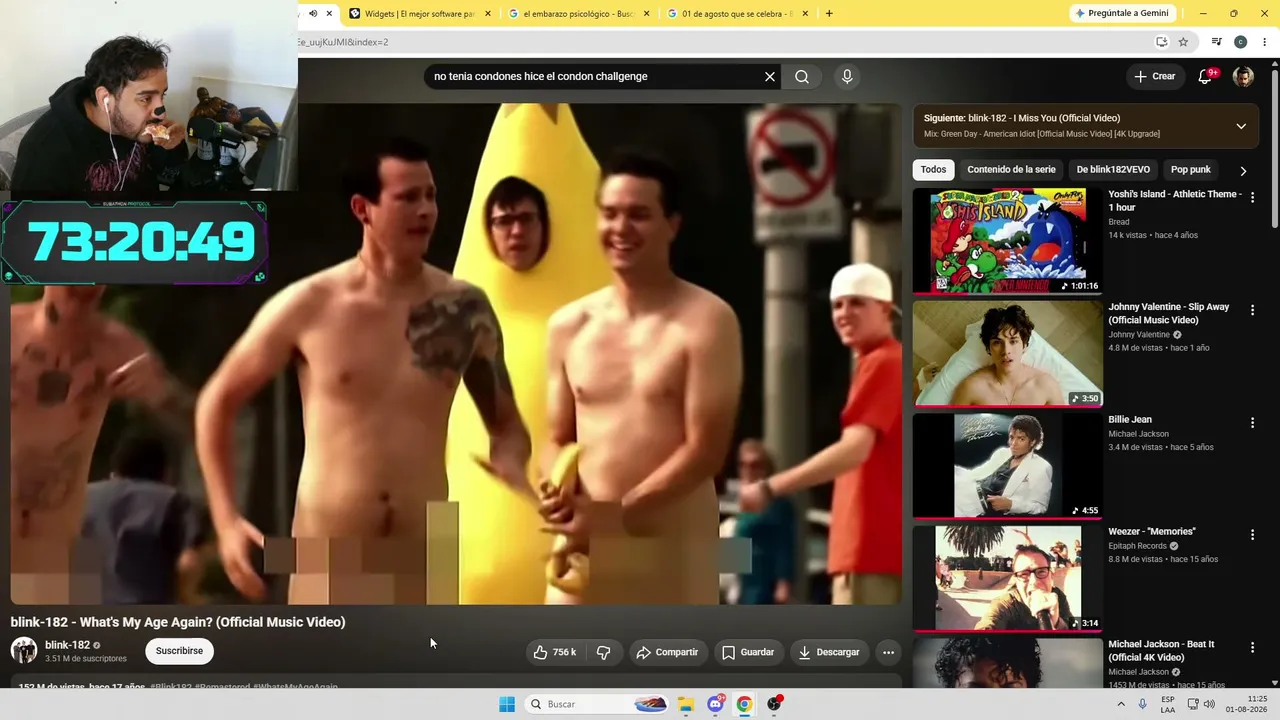Close the Widgets tab
The height and width of the screenshot is (720, 1280).
tap(488, 14)
